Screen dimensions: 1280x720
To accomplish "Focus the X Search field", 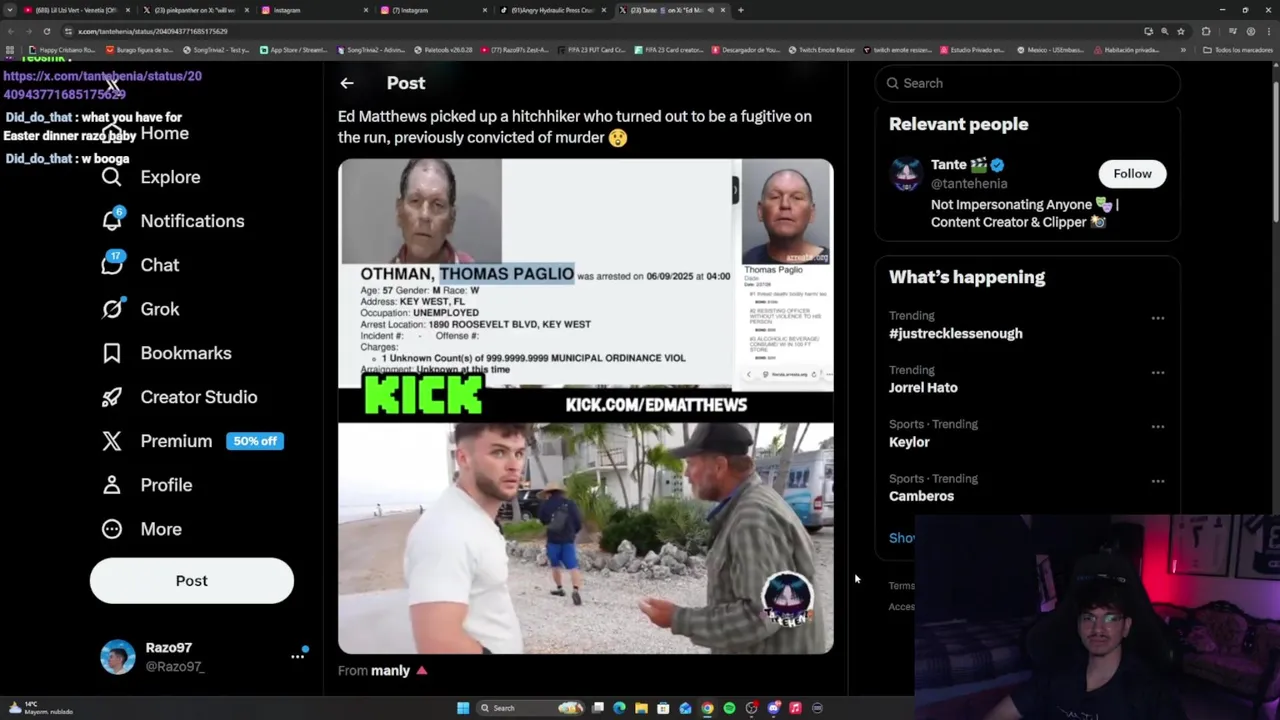I will [x=1027, y=84].
